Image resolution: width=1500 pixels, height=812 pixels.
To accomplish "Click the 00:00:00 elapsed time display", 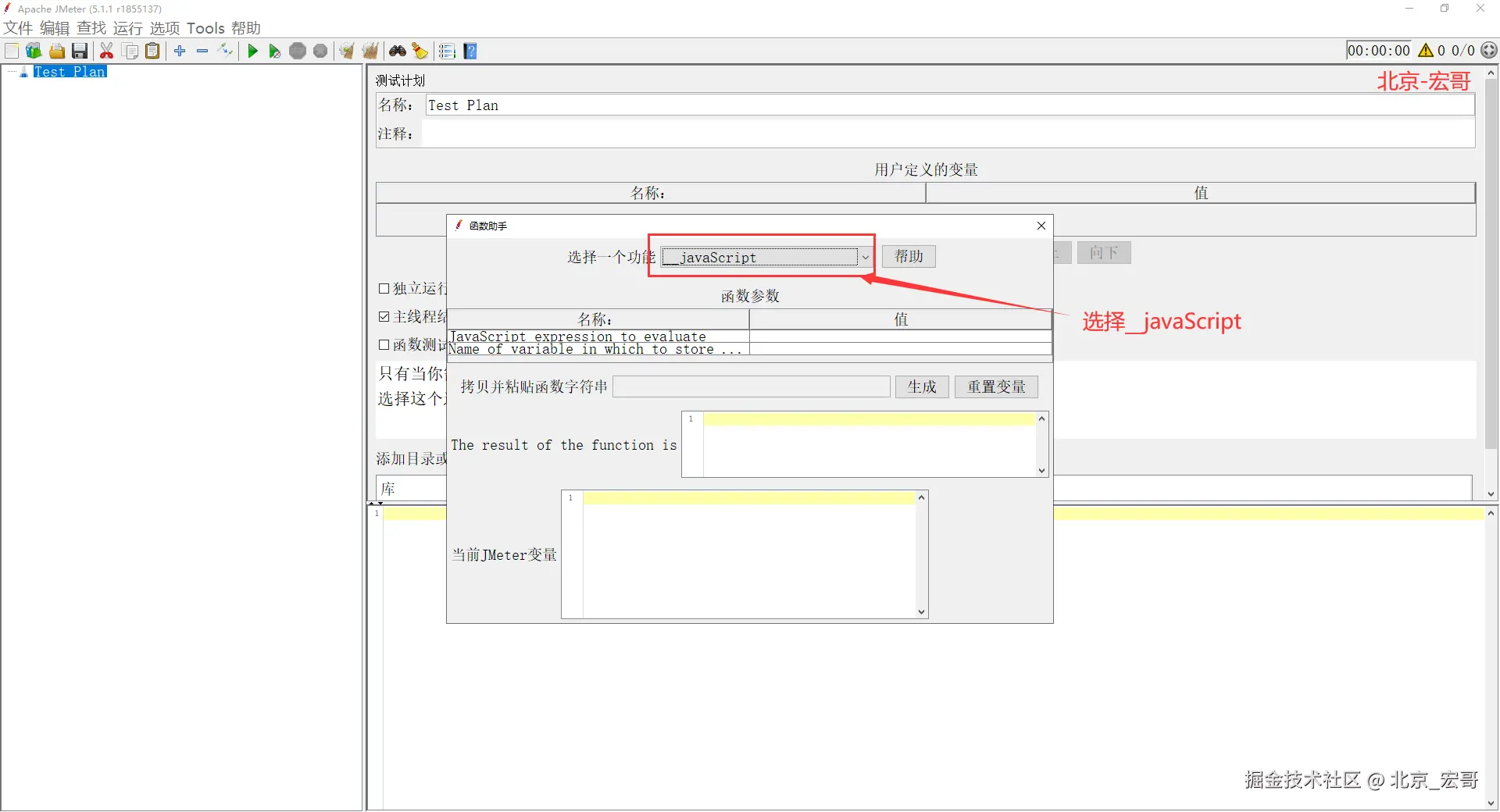I will (x=1379, y=51).
